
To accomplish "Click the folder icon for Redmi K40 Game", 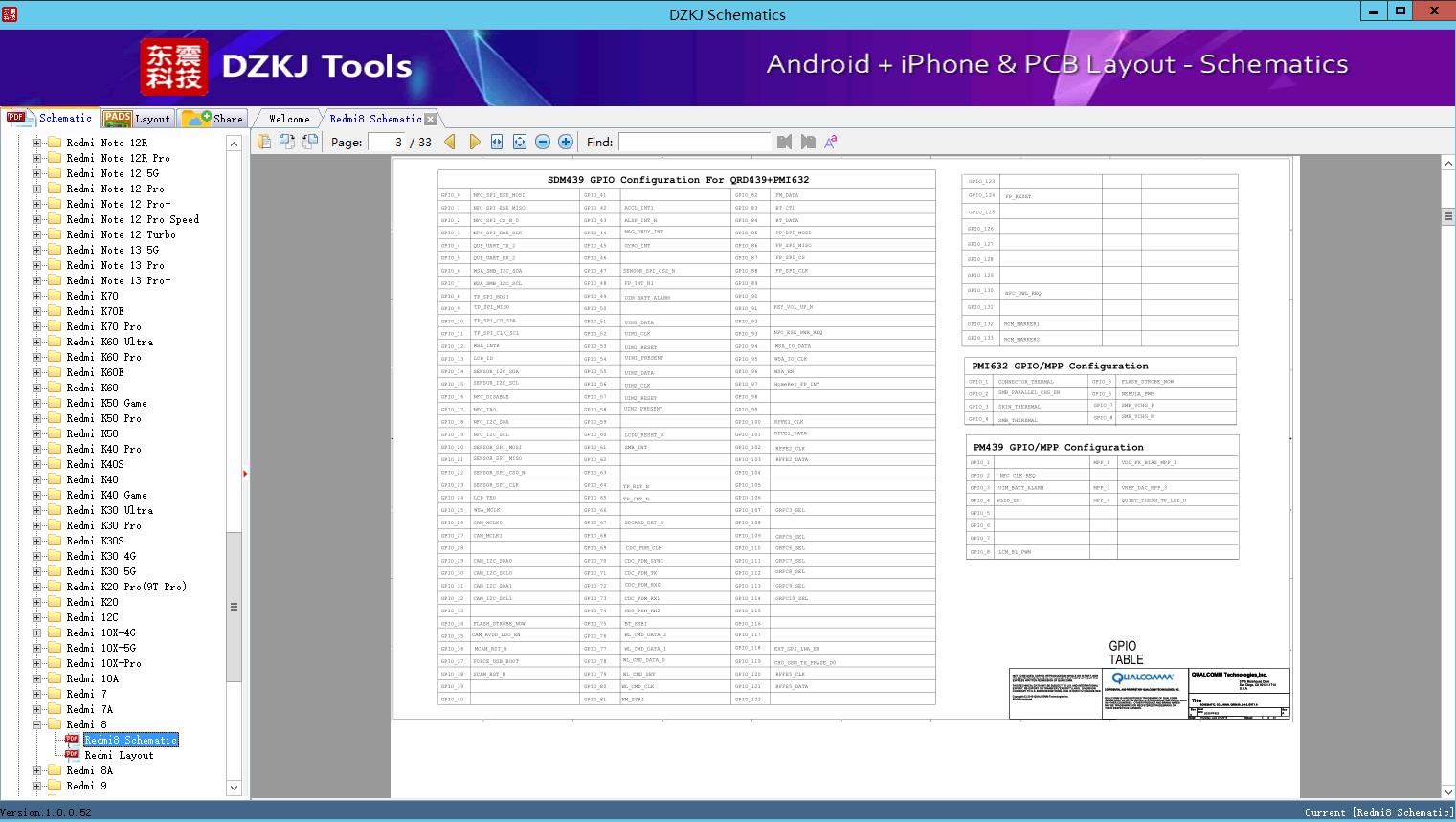I will [55, 495].
